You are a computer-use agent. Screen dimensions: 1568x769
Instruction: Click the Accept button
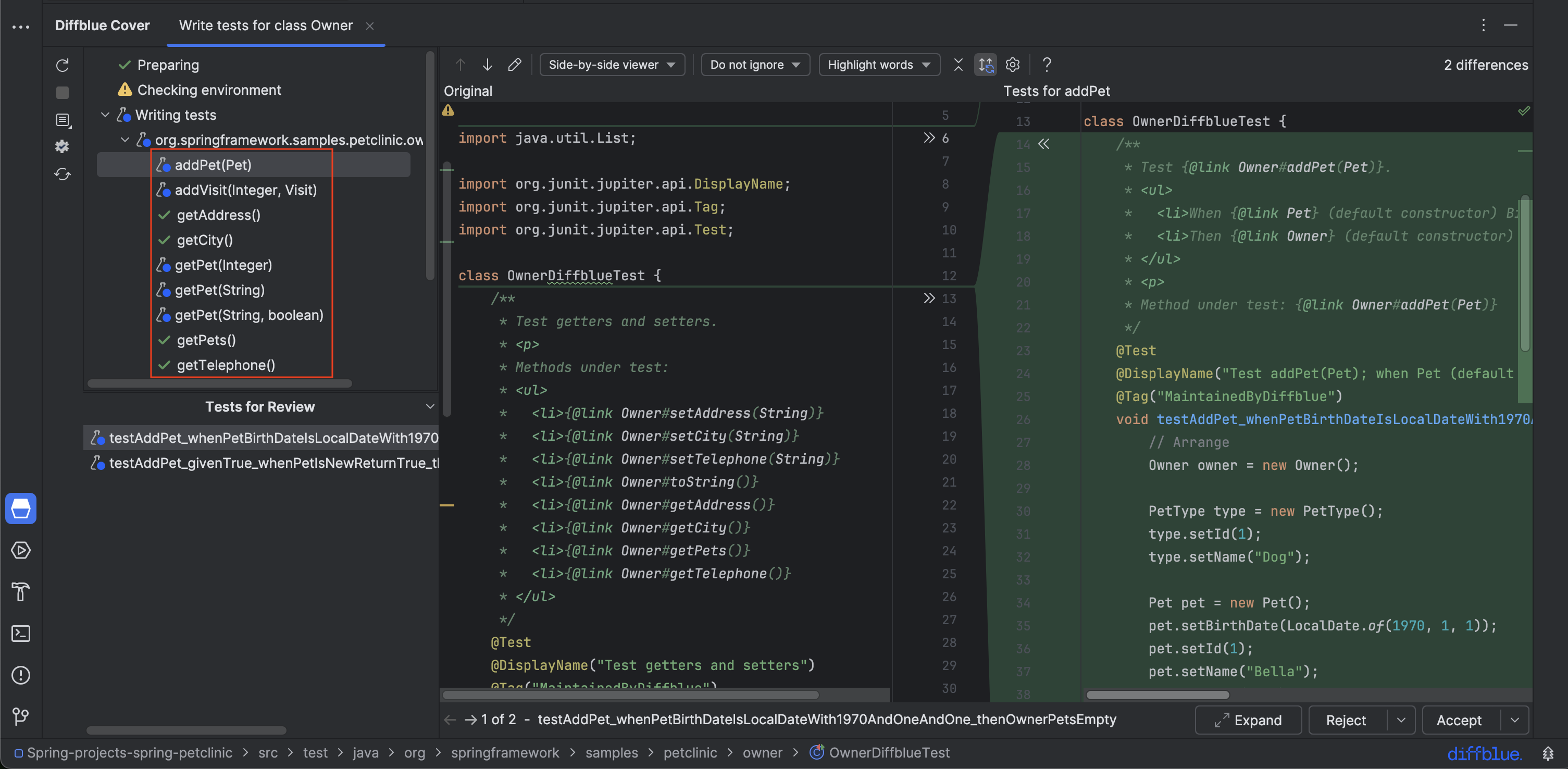1459,721
